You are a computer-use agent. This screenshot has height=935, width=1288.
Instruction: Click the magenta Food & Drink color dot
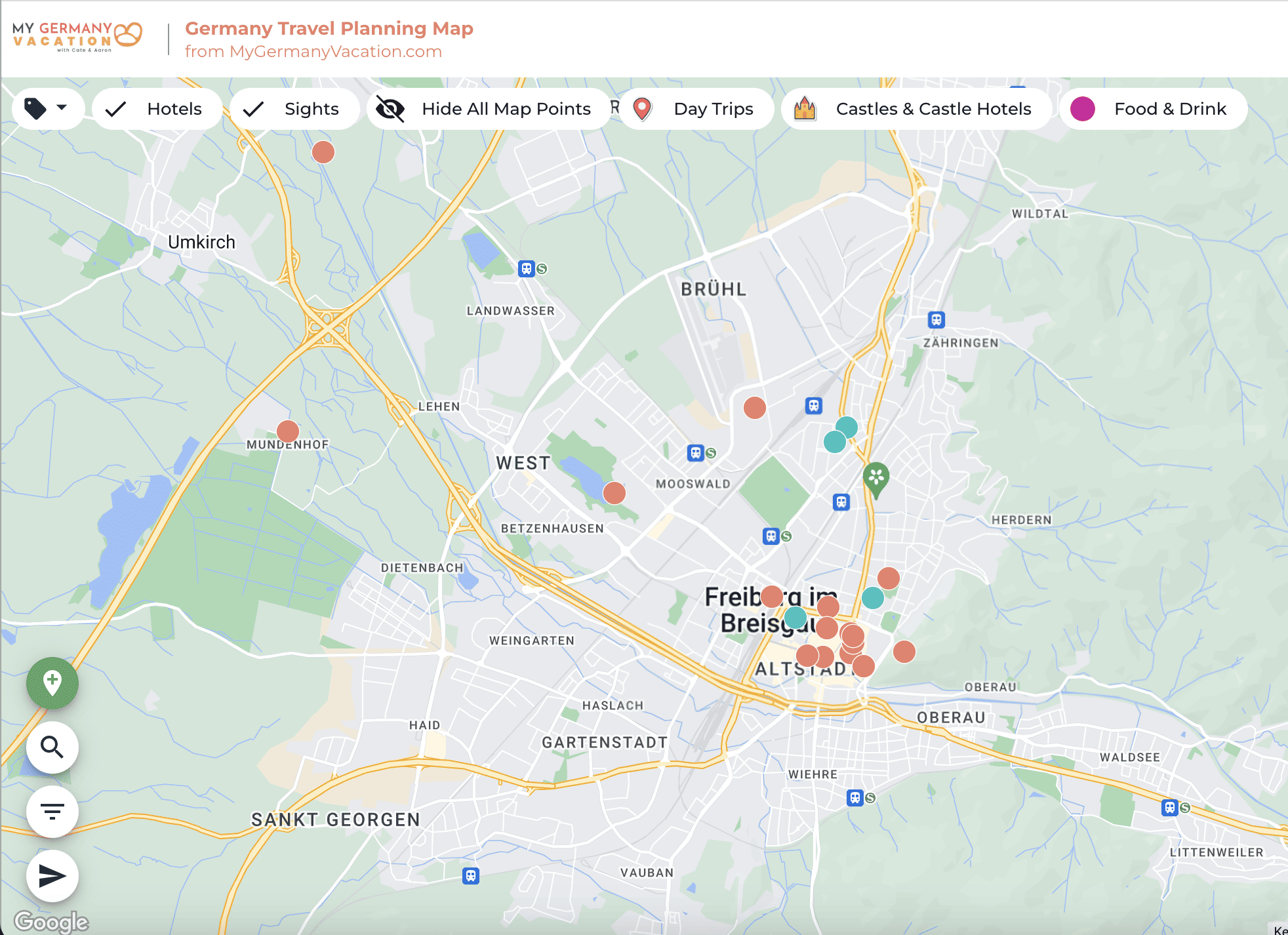pos(1083,109)
